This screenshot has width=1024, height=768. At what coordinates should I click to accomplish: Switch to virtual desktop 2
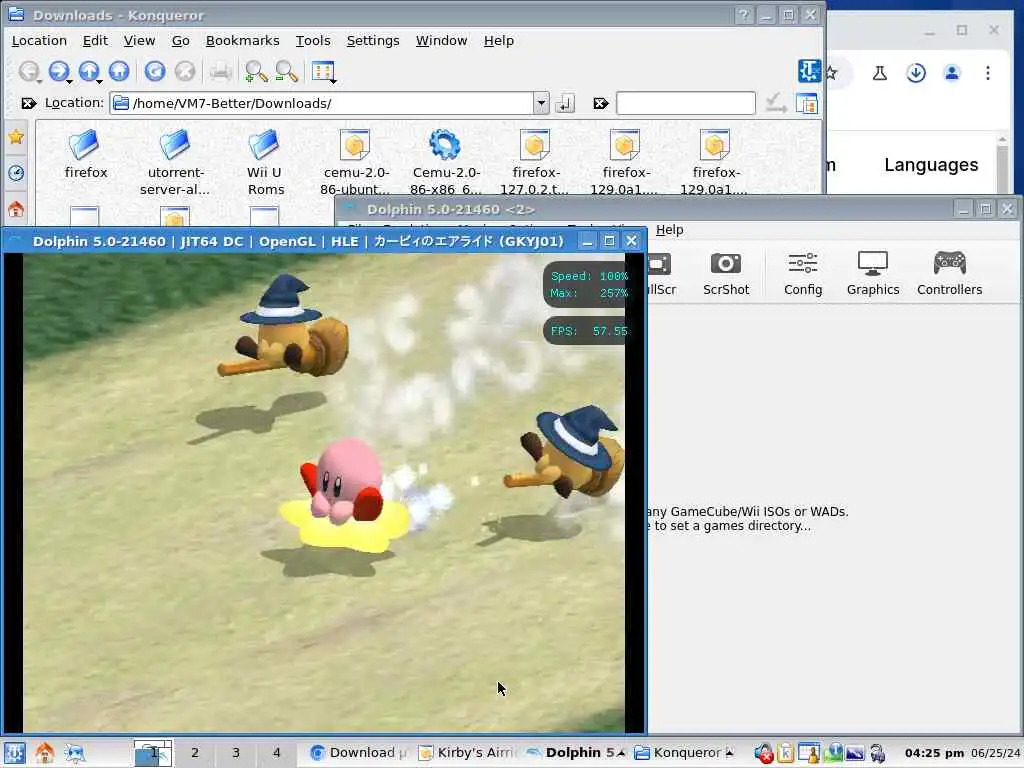click(x=195, y=753)
